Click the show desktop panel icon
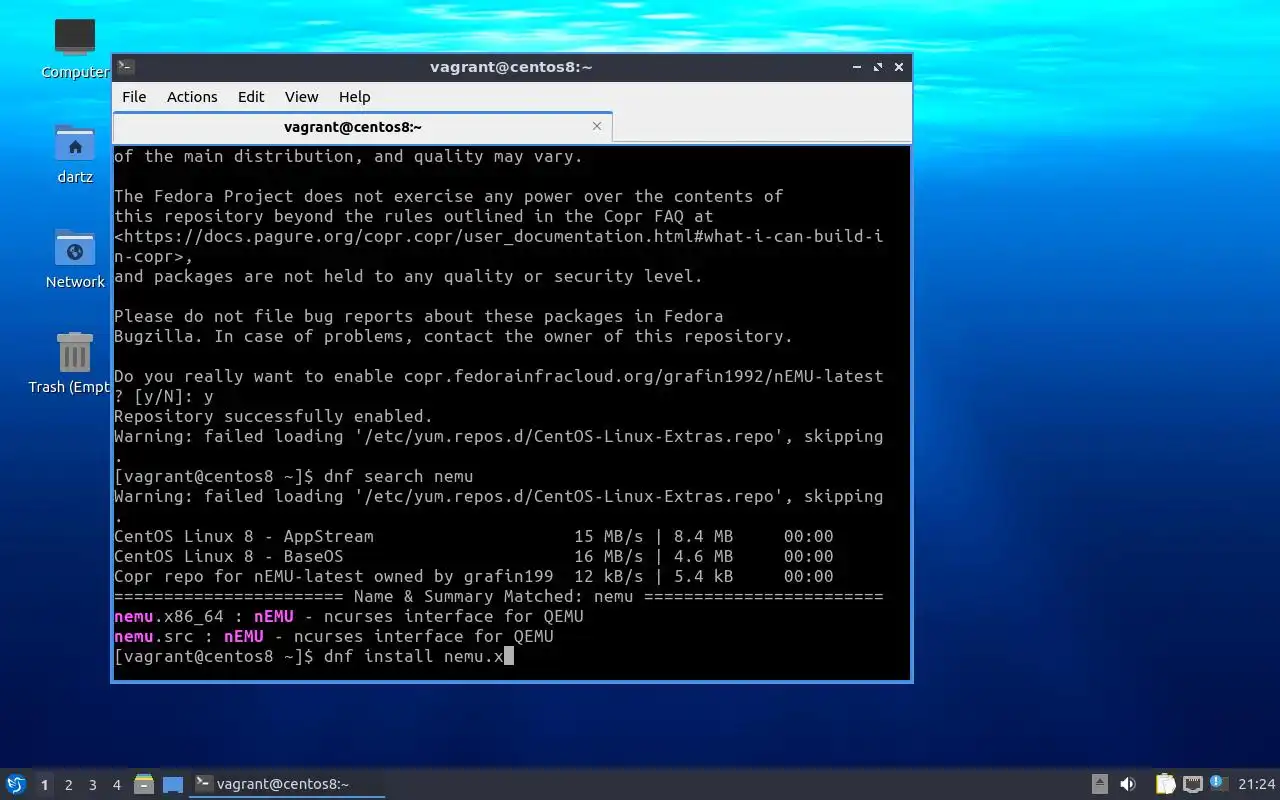Viewport: 1280px width, 800px height. point(173,785)
